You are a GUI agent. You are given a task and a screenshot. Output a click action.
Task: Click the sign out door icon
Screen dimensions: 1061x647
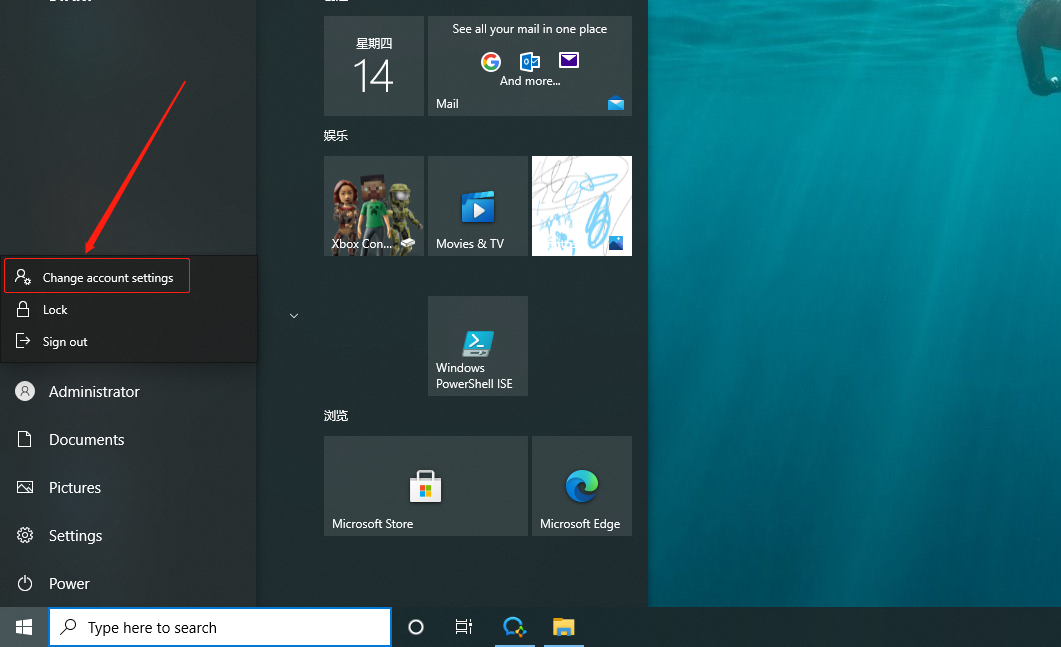click(x=23, y=340)
